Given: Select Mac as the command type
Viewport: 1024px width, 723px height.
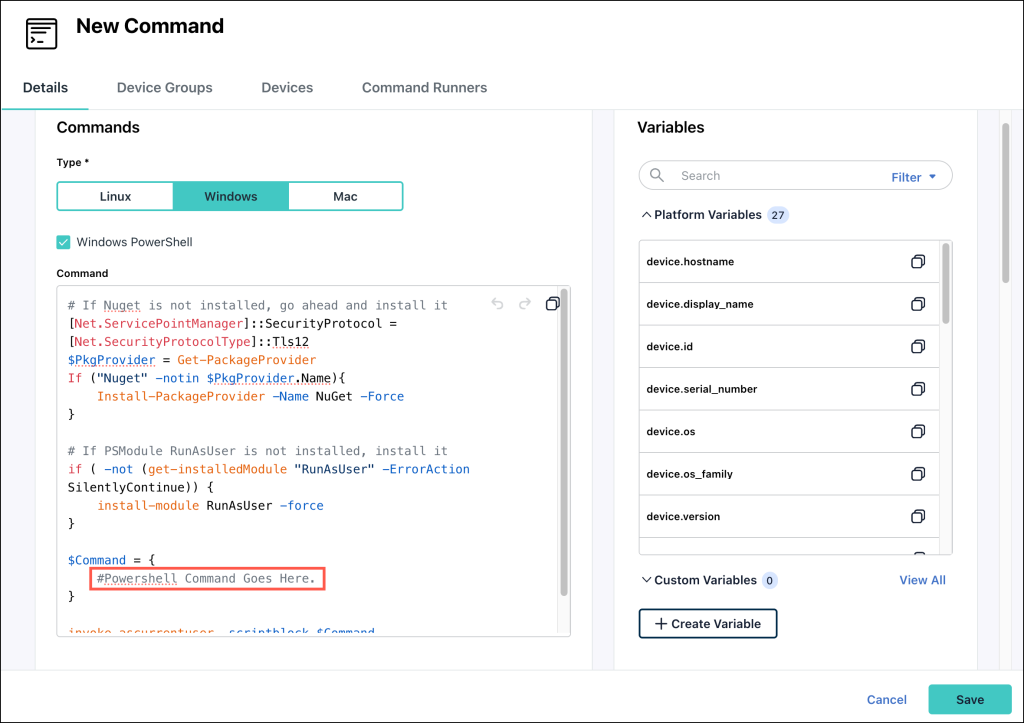Looking at the screenshot, I should pyautogui.click(x=345, y=196).
